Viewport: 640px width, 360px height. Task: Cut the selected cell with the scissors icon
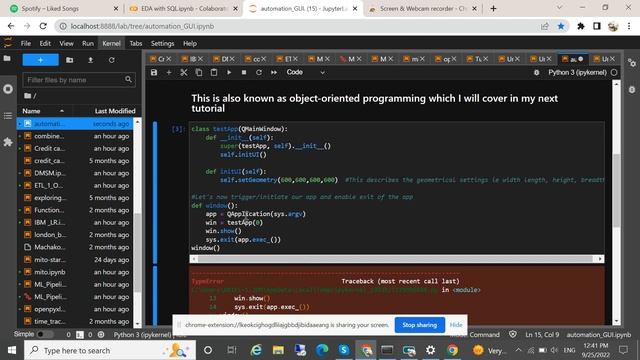[x=184, y=72]
